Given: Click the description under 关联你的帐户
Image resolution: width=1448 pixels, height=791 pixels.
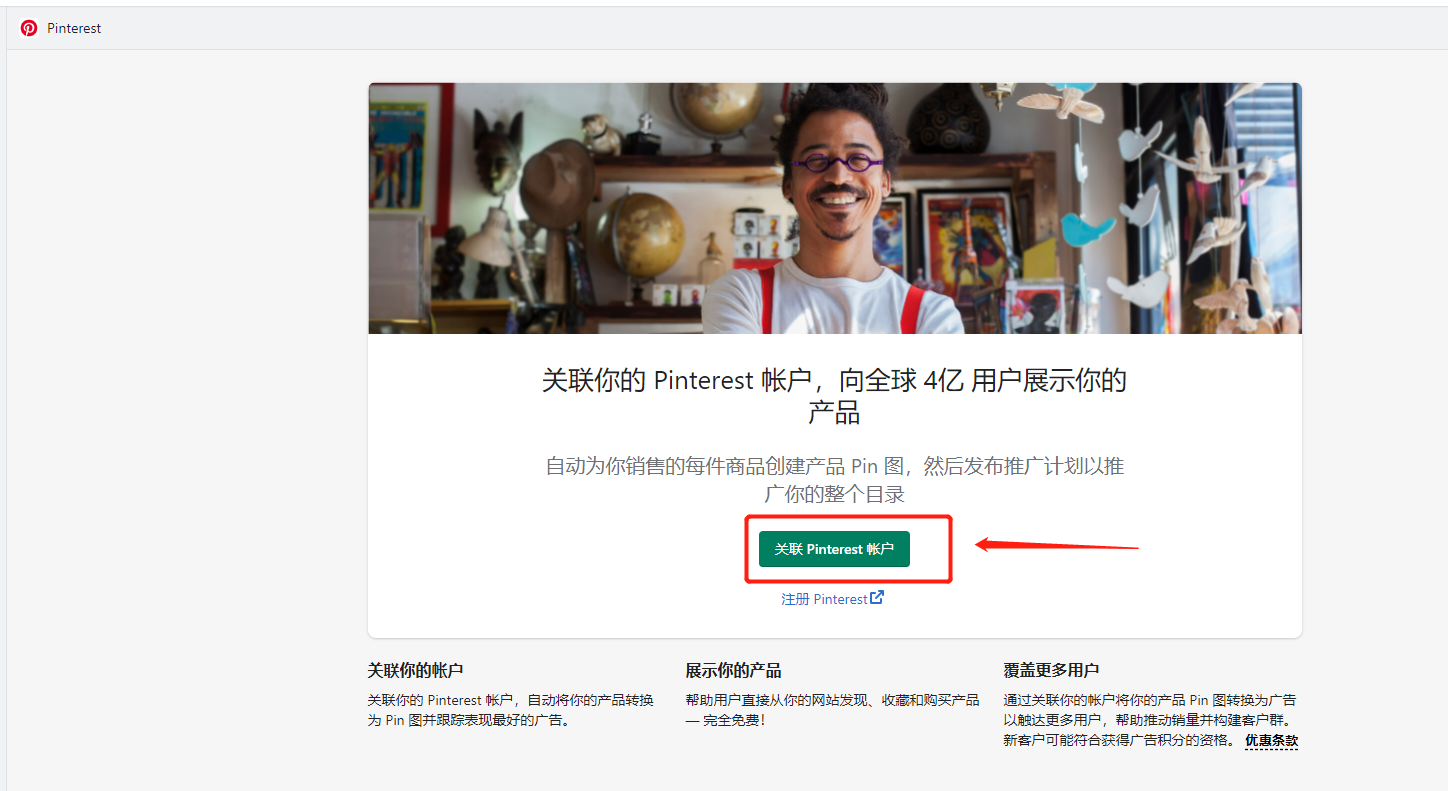Looking at the screenshot, I should tap(511, 710).
